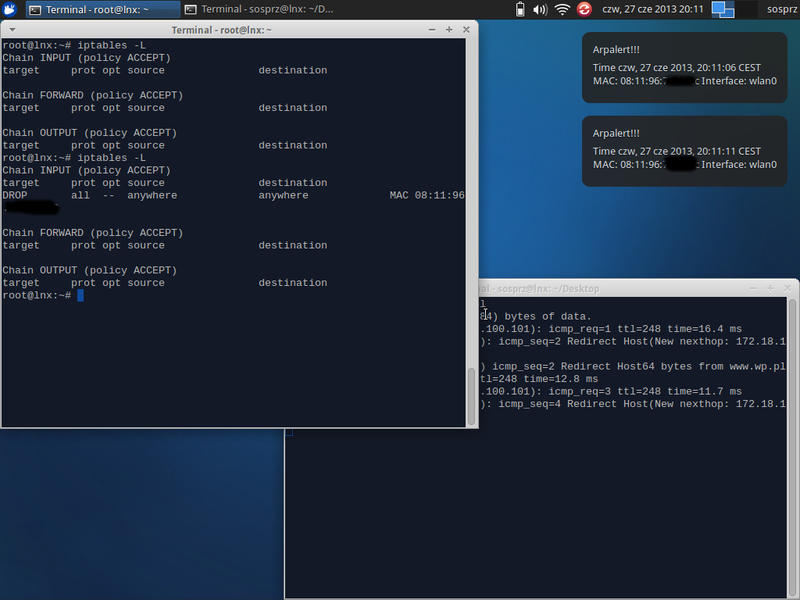Click the last 'Chain OUTPUT (policy ACCEPT)' line
This screenshot has height=600, width=800.
pyautogui.click(x=89, y=270)
